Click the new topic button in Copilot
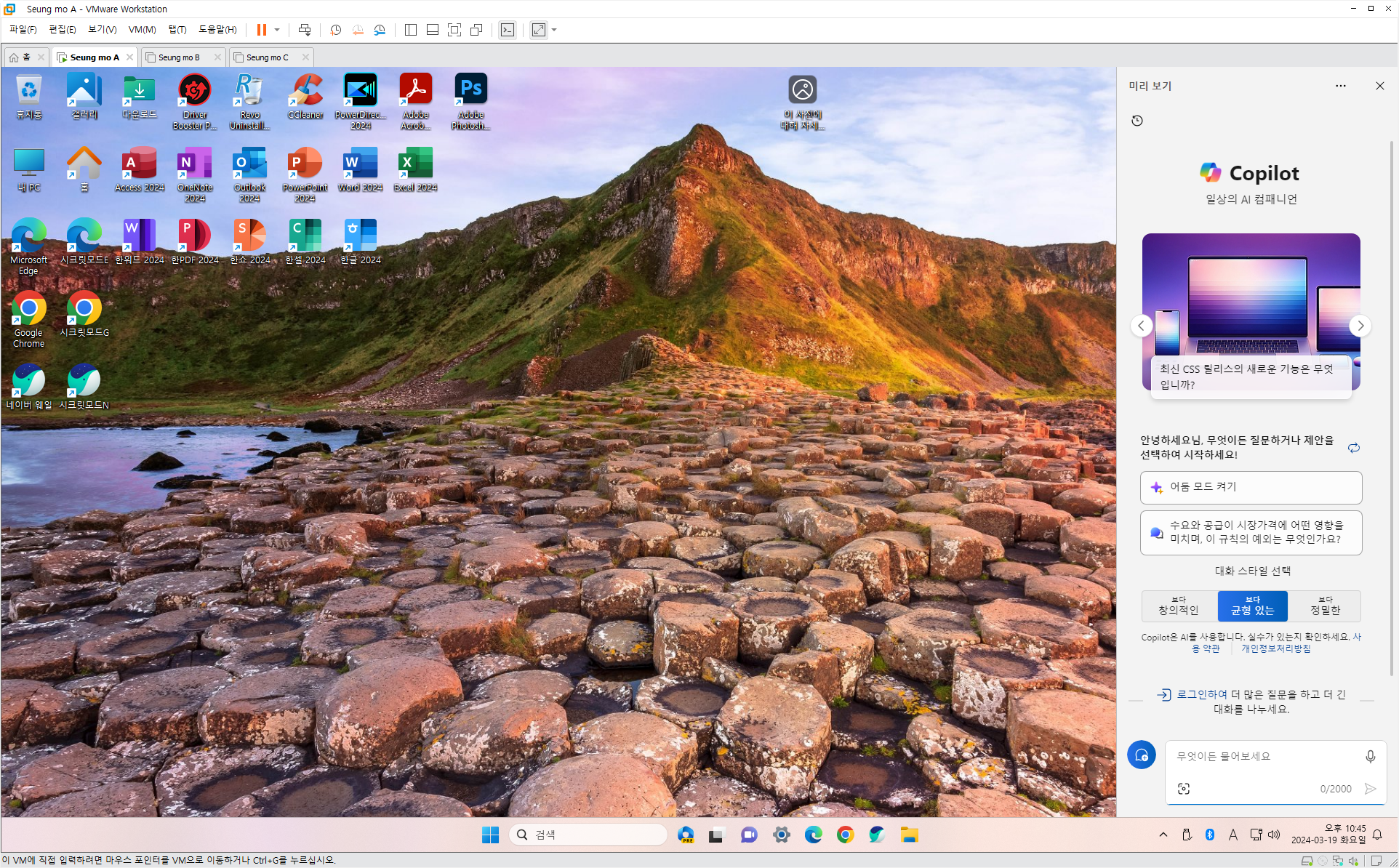Image resolution: width=1399 pixels, height=868 pixels. 1142,755
